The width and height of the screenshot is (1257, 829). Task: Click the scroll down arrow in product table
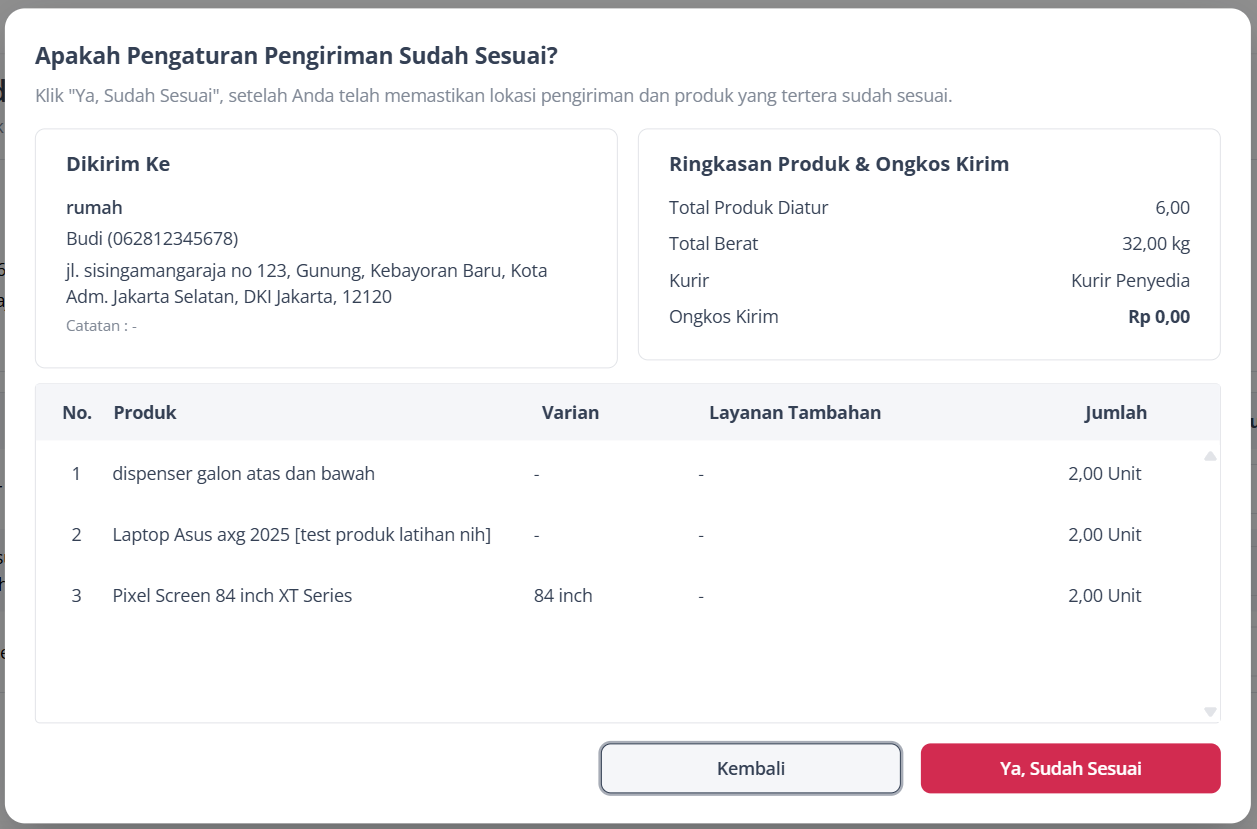pyautogui.click(x=1210, y=712)
